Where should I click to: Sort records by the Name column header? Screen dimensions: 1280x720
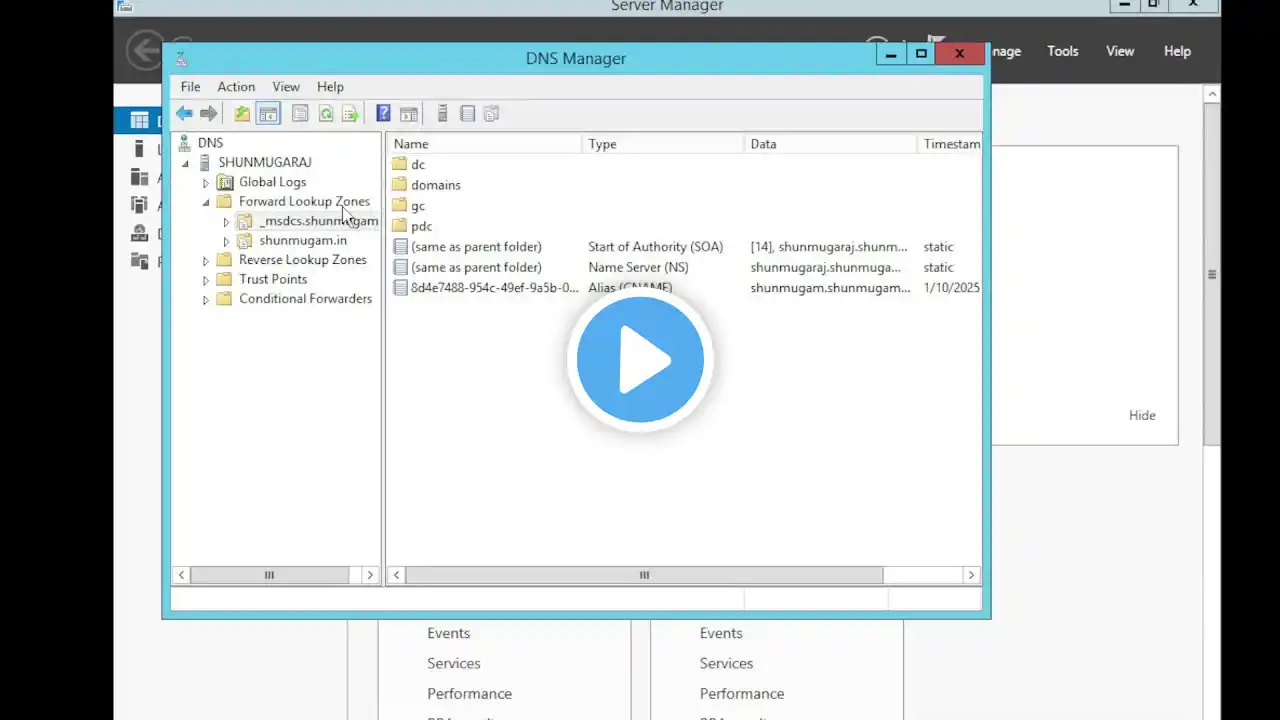pyautogui.click(x=484, y=144)
